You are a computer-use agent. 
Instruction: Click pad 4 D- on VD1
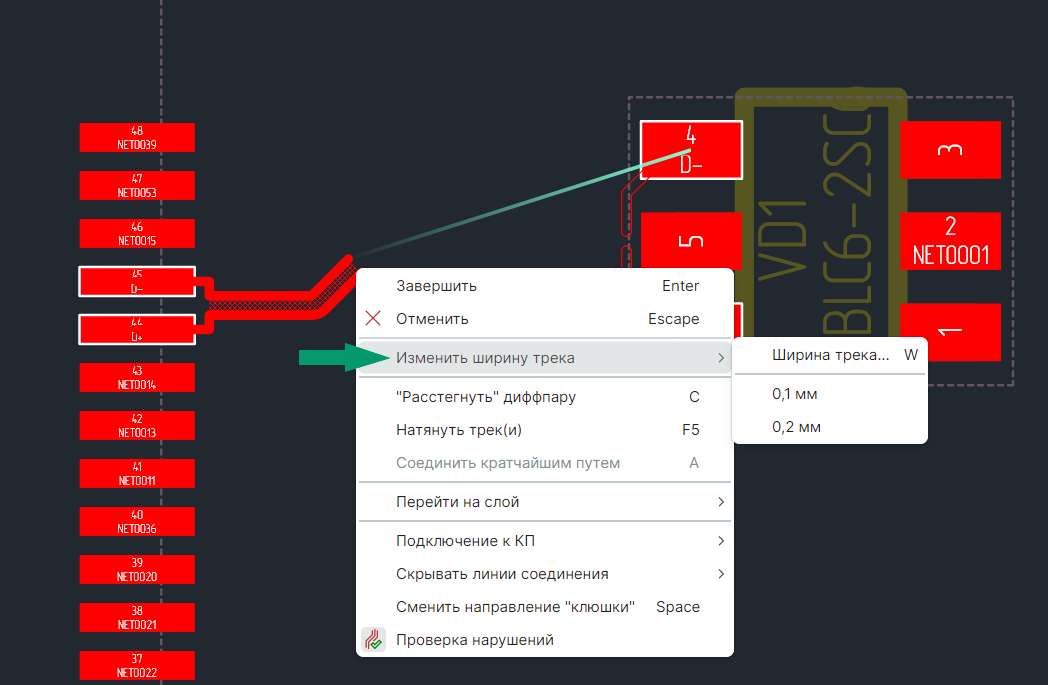click(x=691, y=150)
